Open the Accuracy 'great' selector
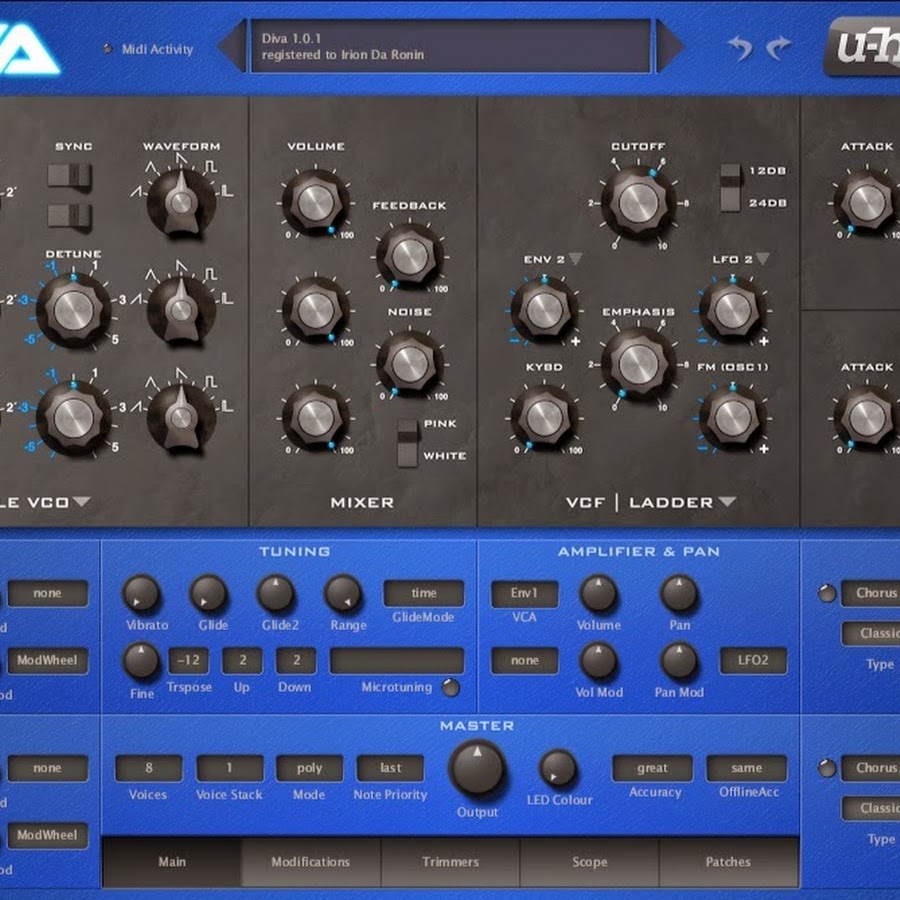The height and width of the screenshot is (900, 900). coord(652,768)
